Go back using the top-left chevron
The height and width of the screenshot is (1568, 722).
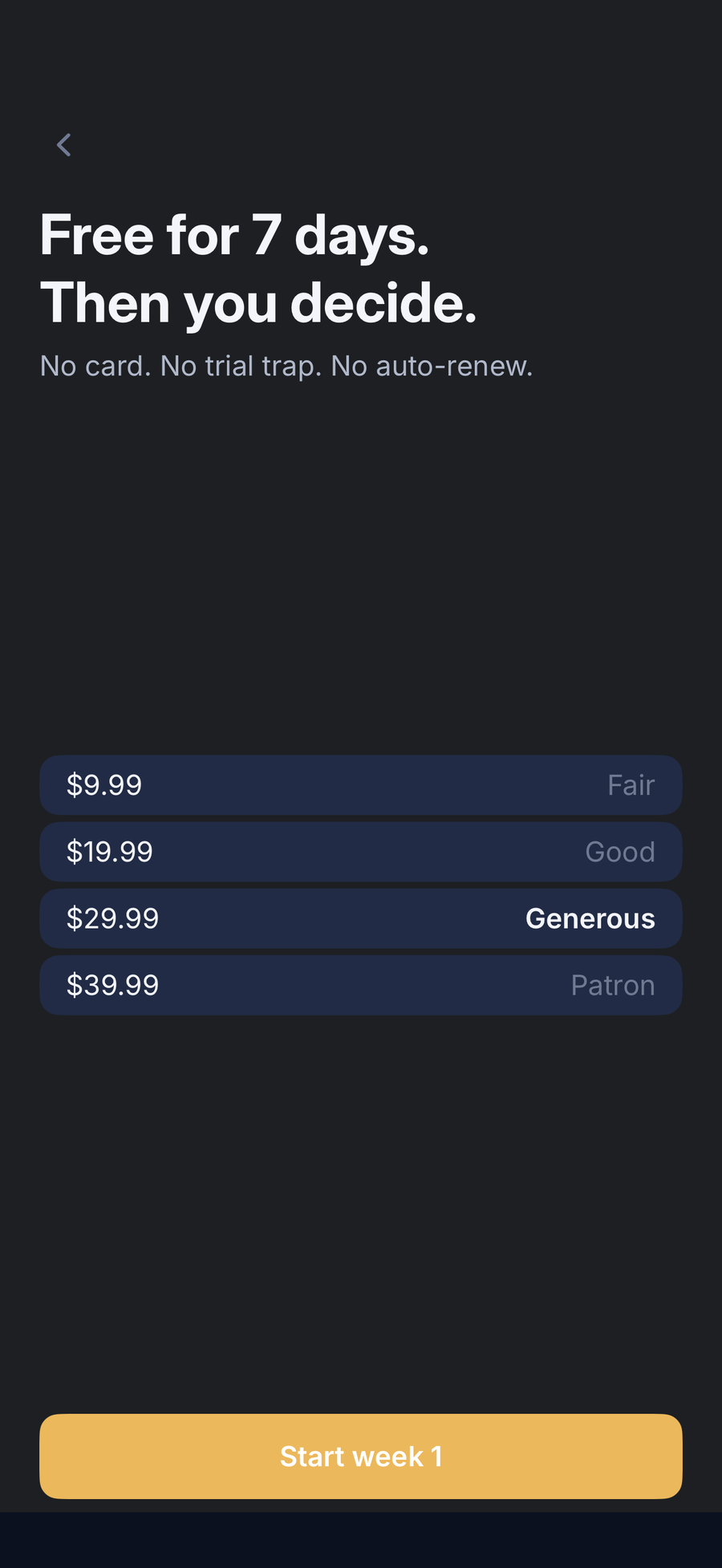(64, 145)
